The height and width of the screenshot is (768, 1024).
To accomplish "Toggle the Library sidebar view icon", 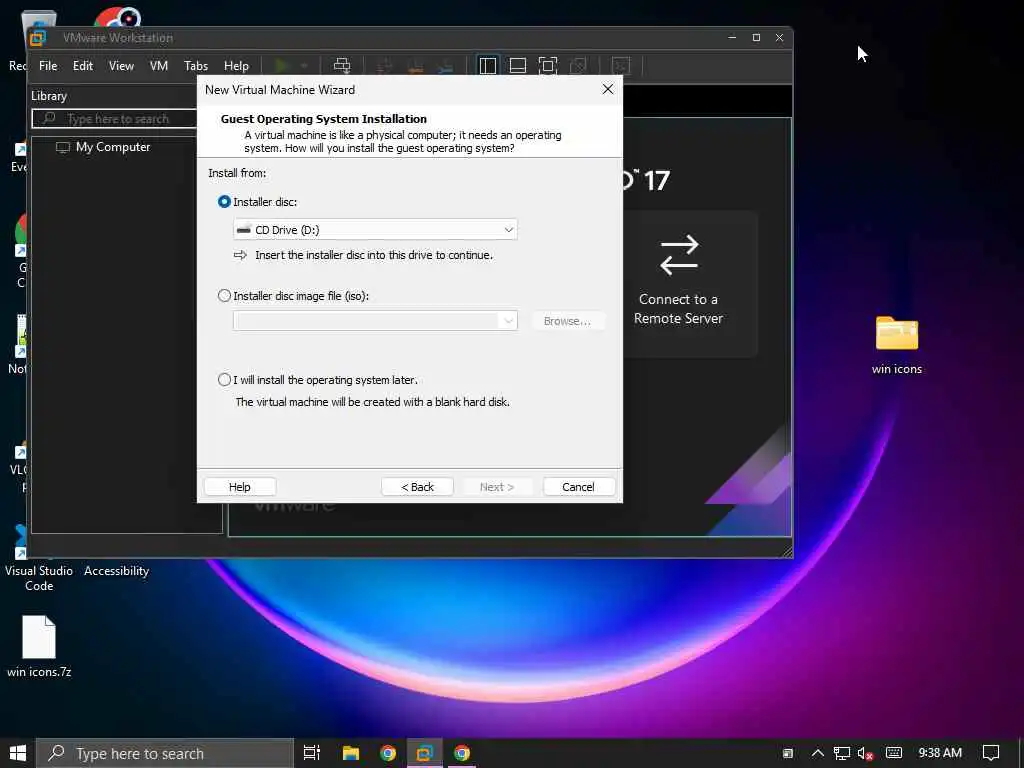I will pos(487,65).
